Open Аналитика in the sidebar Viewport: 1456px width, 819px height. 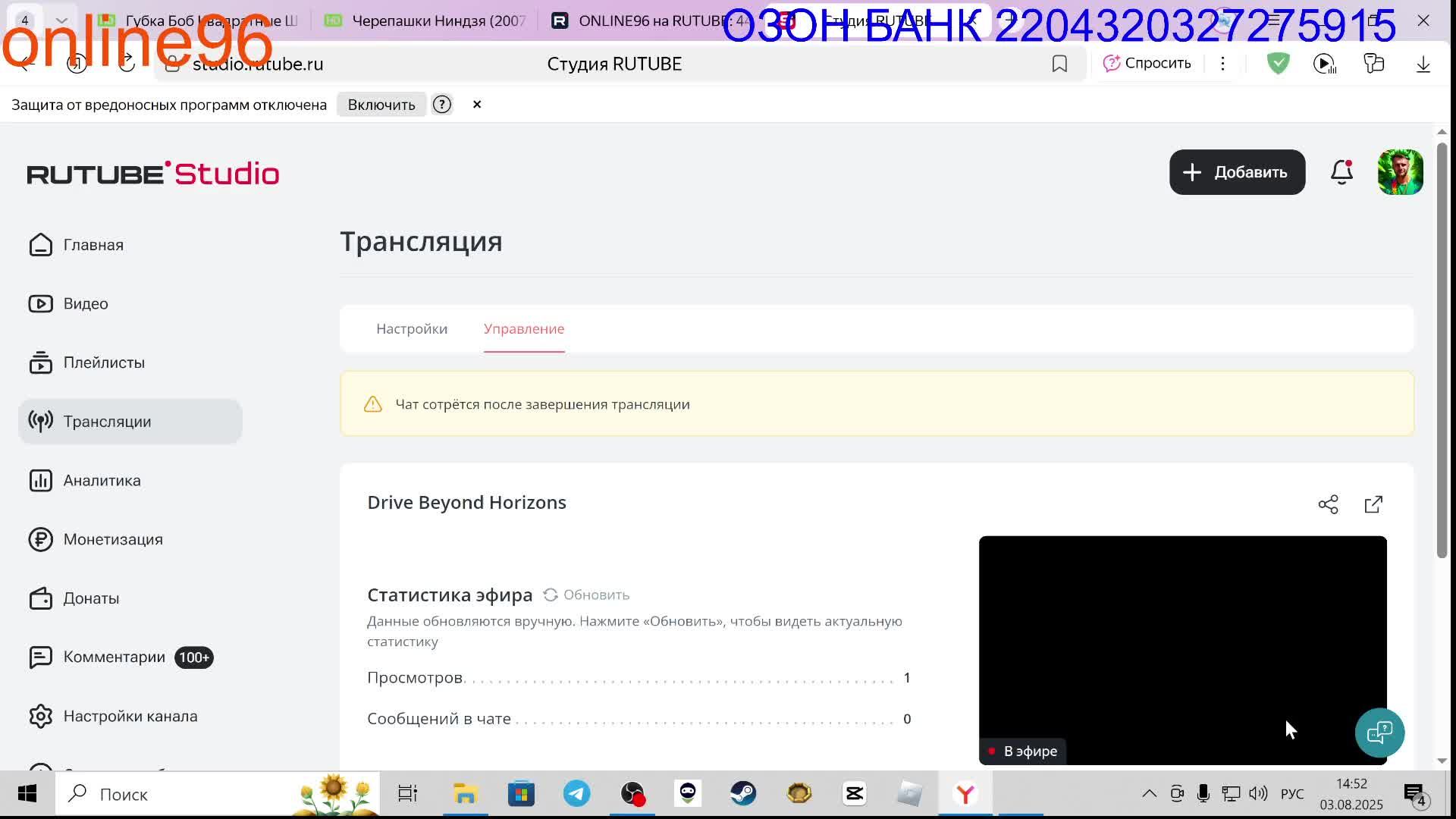click(102, 481)
